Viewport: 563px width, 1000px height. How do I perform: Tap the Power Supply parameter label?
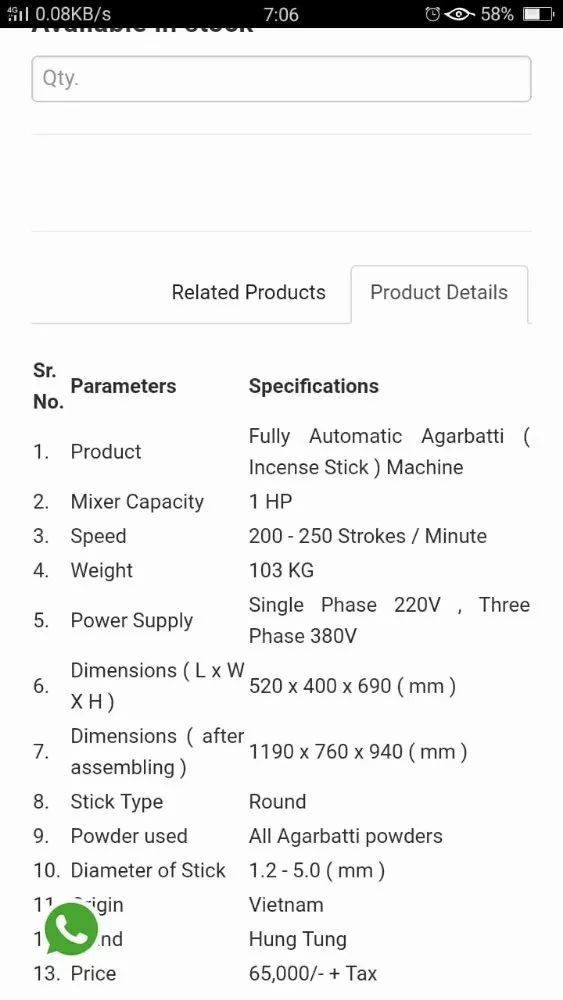coord(131,621)
